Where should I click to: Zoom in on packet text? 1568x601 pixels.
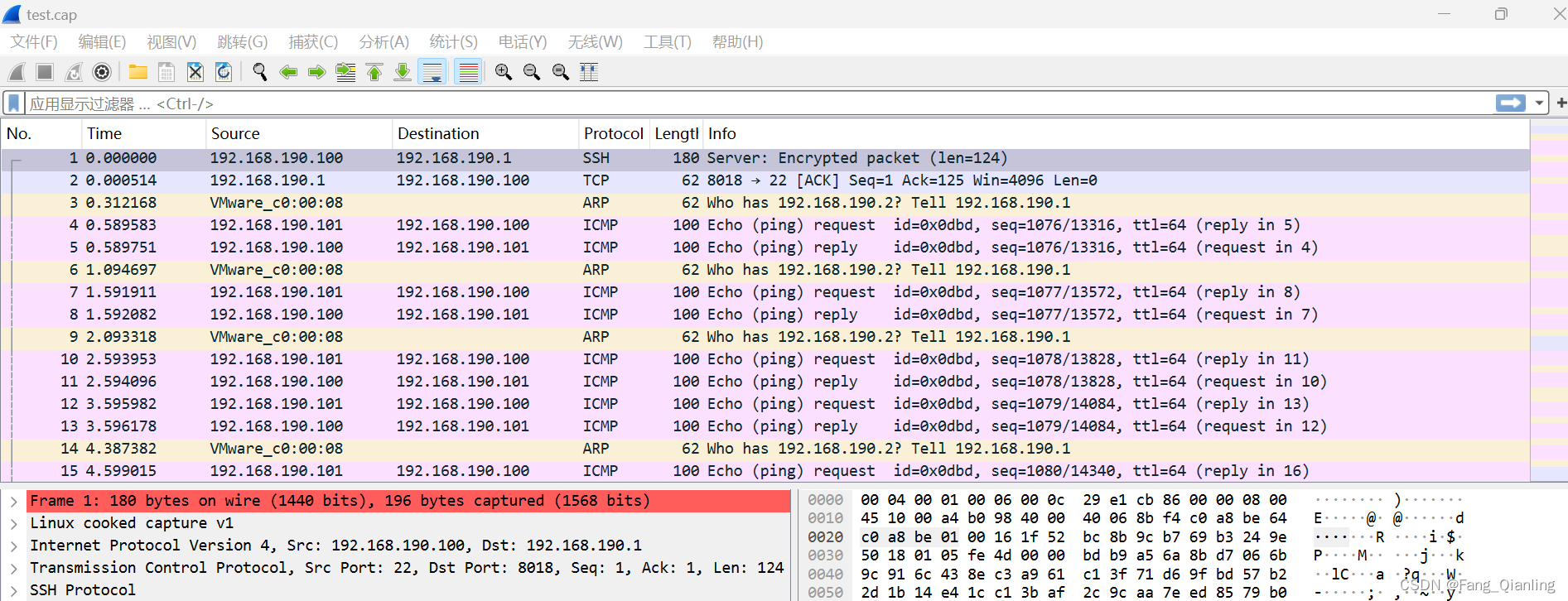click(503, 72)
